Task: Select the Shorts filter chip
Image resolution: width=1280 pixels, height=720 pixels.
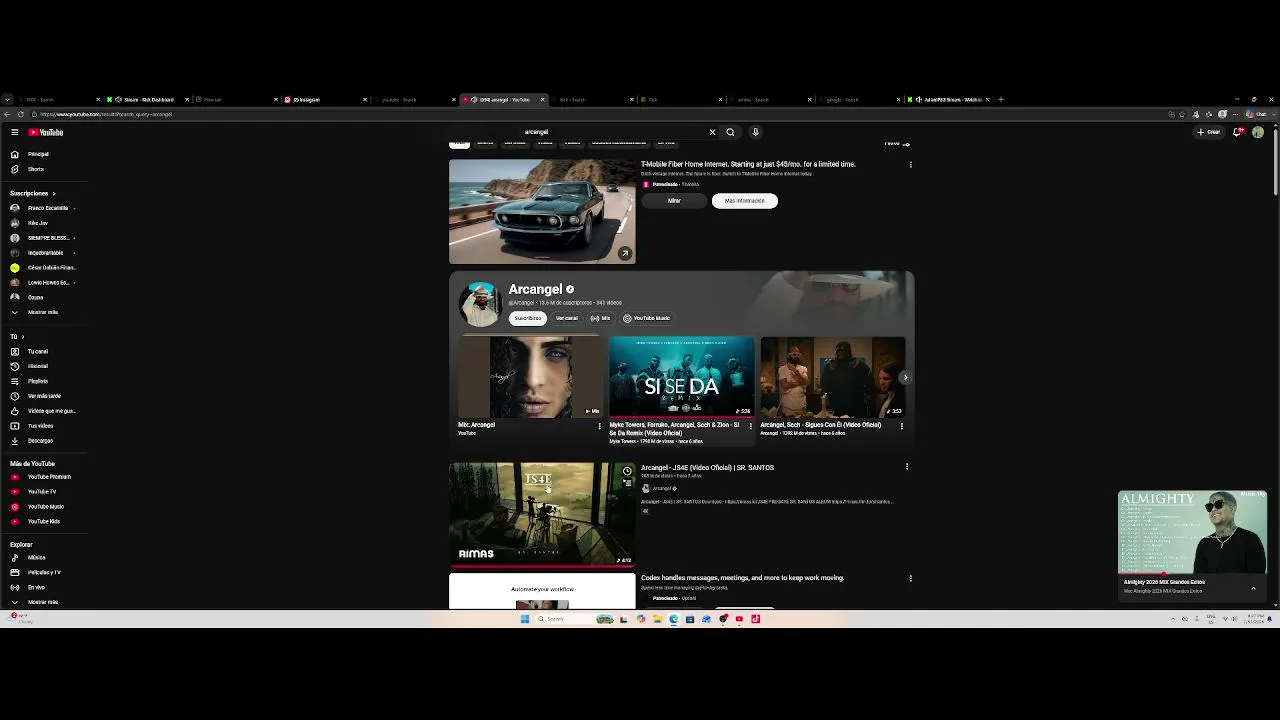Action: point(486,143)
